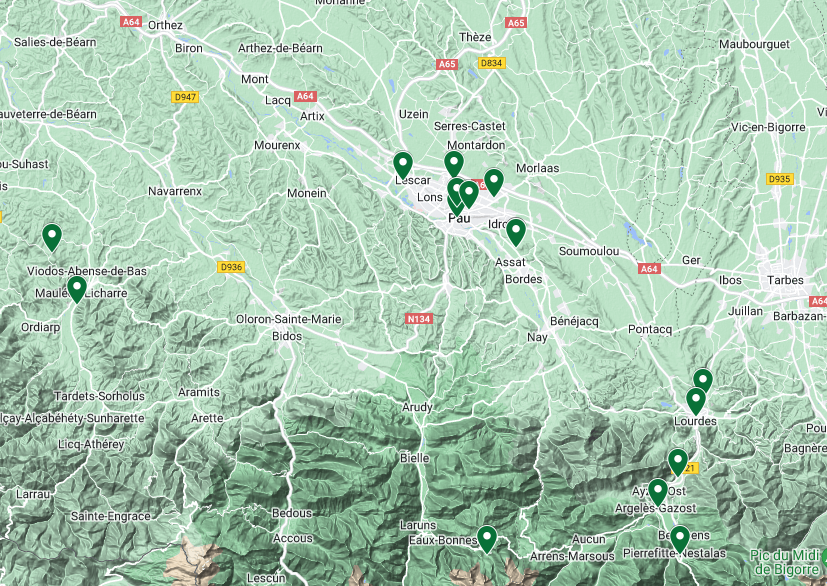Click the Aucun village label
The height and width of the screenshot is (586, 827).
[589, 540]
